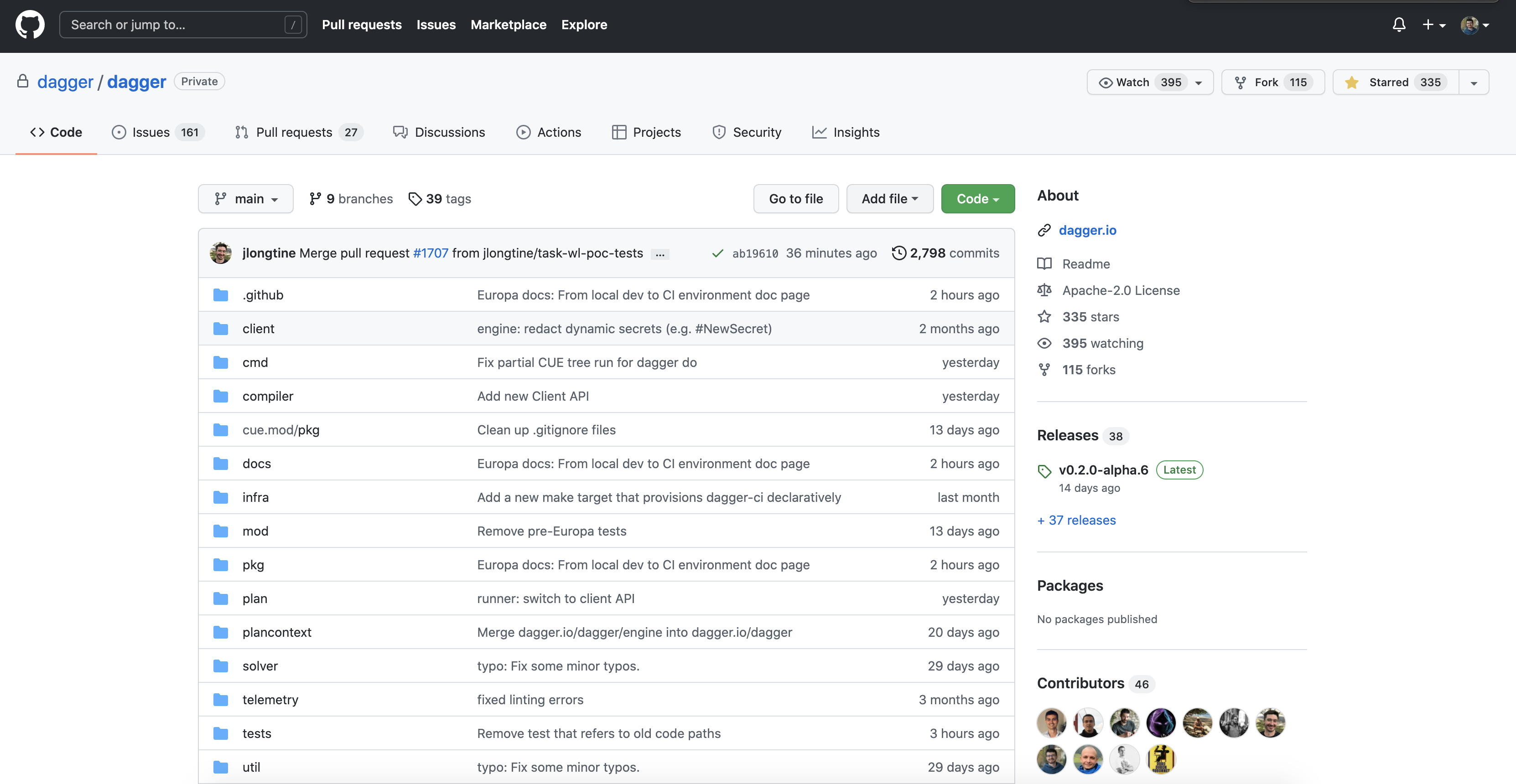This screenshot has width=1516, height=784.
Task: Click jlongtine's avatar thumbnail
Action: click(221, 253)
